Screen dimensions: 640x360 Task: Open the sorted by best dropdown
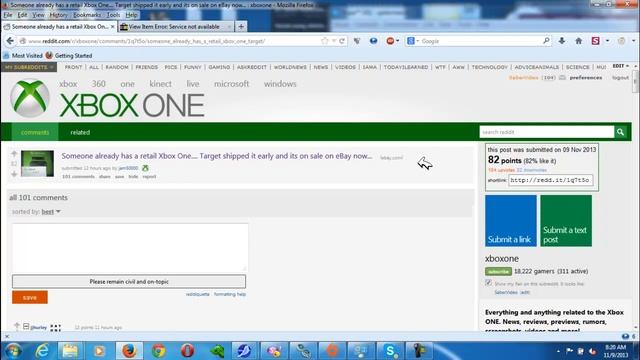pyautogui.click(x=51, y=211)
